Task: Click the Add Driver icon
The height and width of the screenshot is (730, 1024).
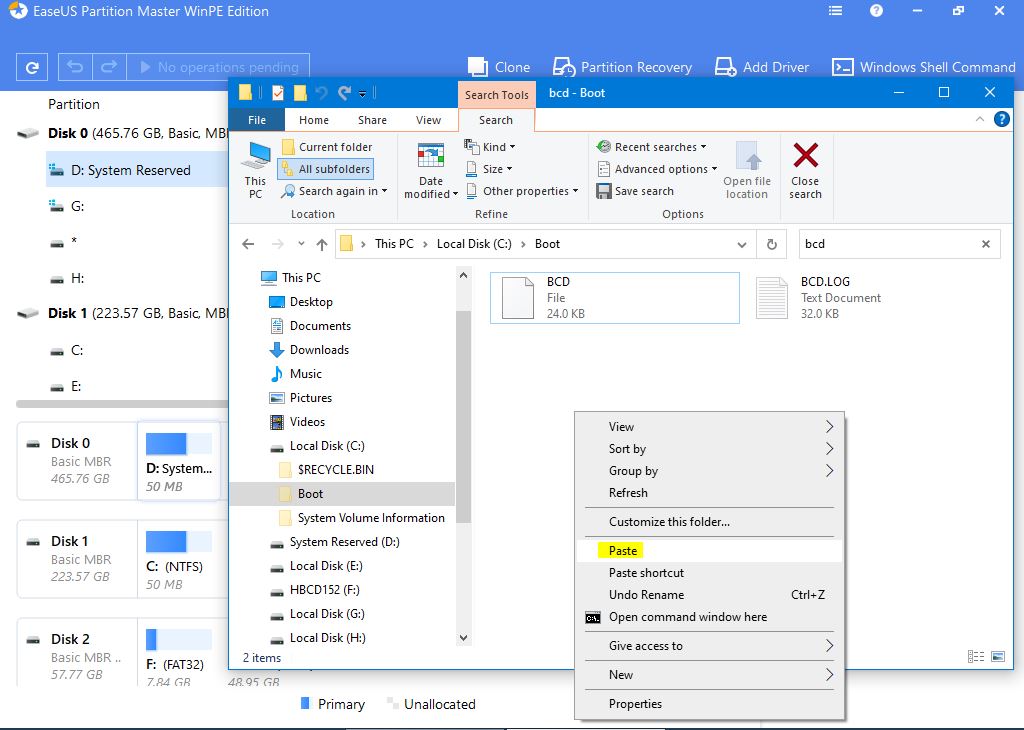Action: (x=726, y=67)
